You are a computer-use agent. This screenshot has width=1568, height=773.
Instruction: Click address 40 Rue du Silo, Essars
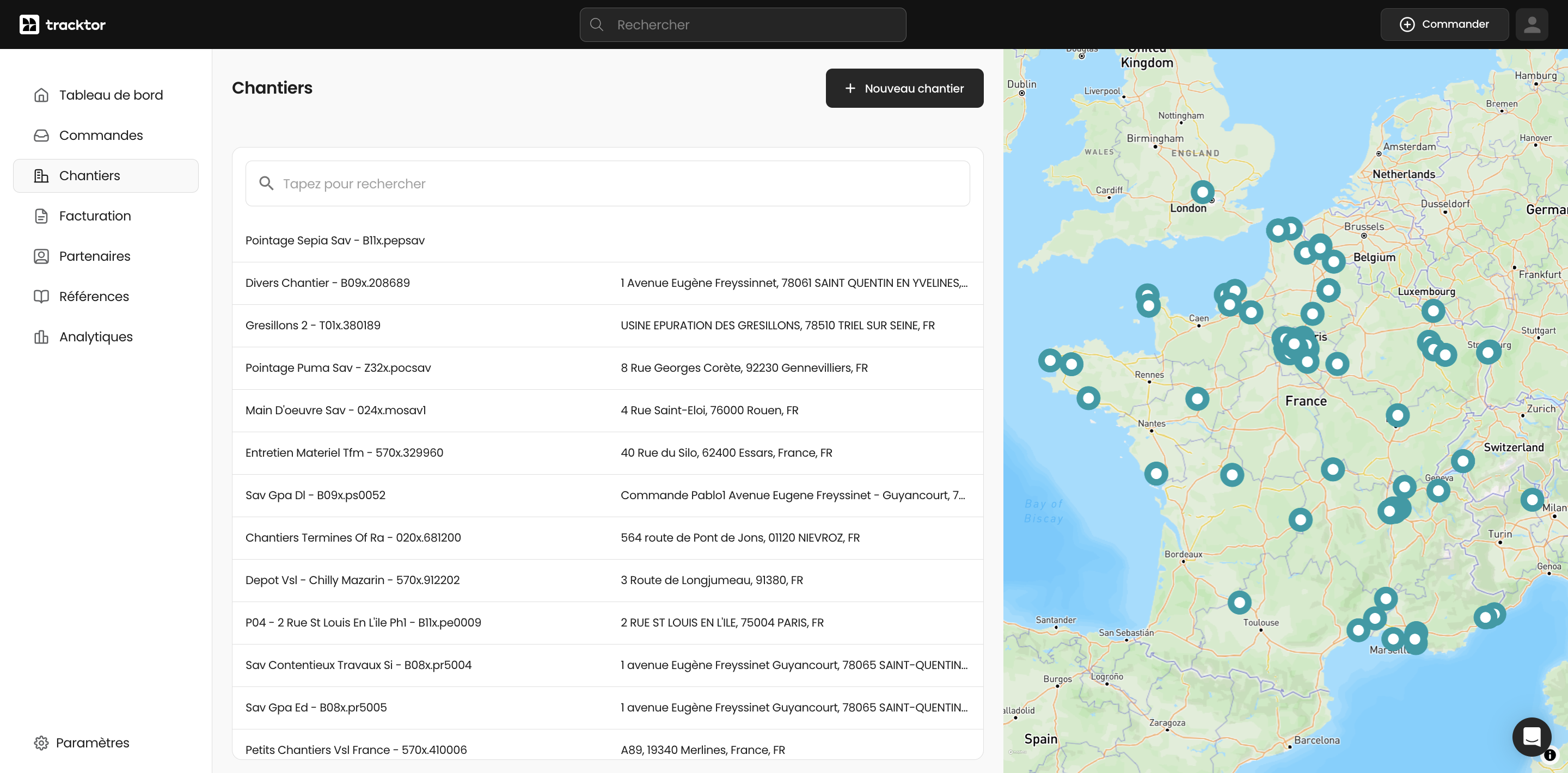[x=726, y=453]
